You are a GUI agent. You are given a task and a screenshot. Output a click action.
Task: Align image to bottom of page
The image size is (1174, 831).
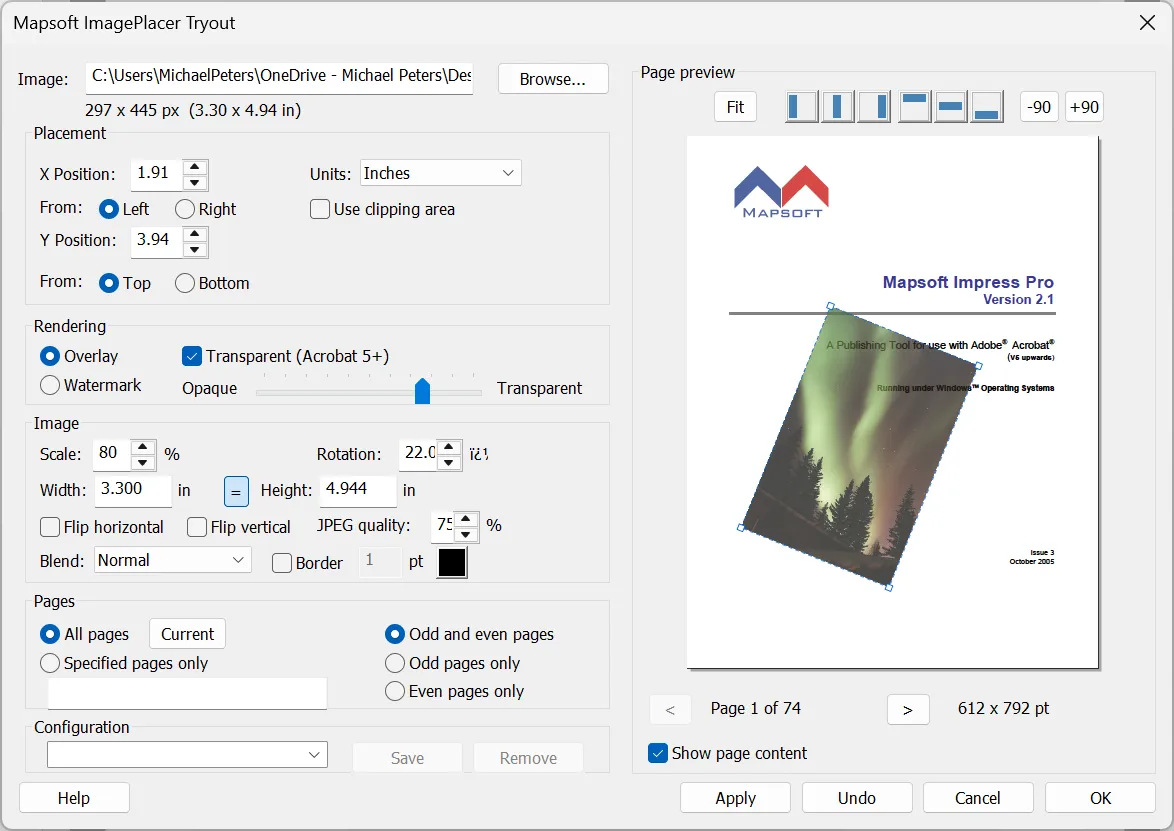(986, 106)
